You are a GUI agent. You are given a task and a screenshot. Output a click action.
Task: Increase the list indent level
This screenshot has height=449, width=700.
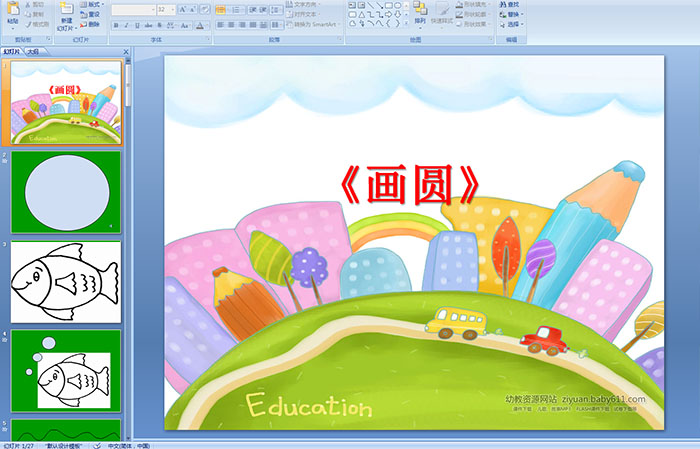click(x=263, y=10)
